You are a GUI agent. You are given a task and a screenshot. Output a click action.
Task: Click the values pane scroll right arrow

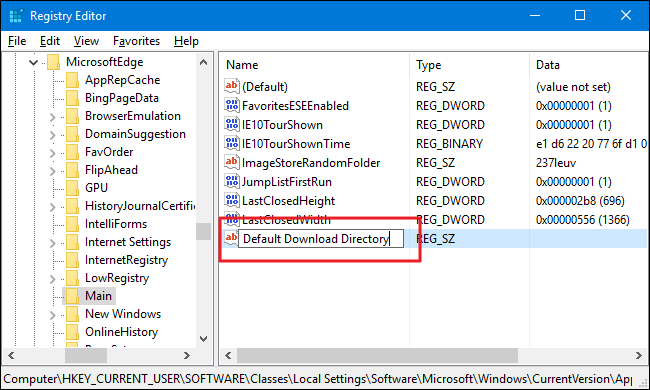(x=639, y=356)
